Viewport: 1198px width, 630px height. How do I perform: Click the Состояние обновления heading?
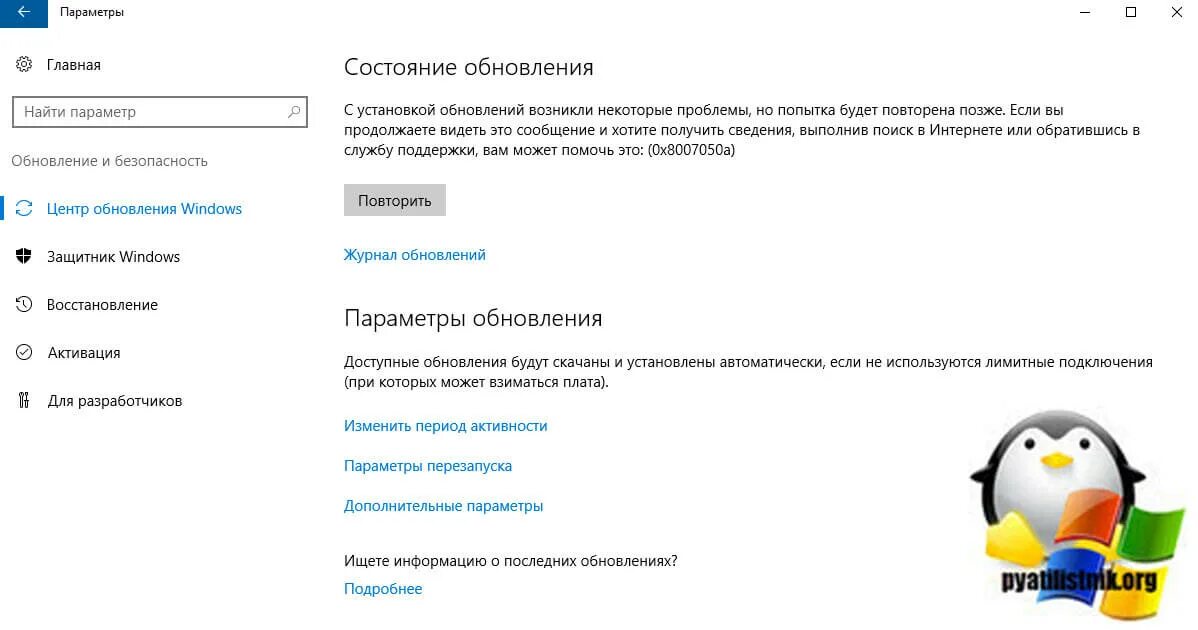[x=468, y=67]
